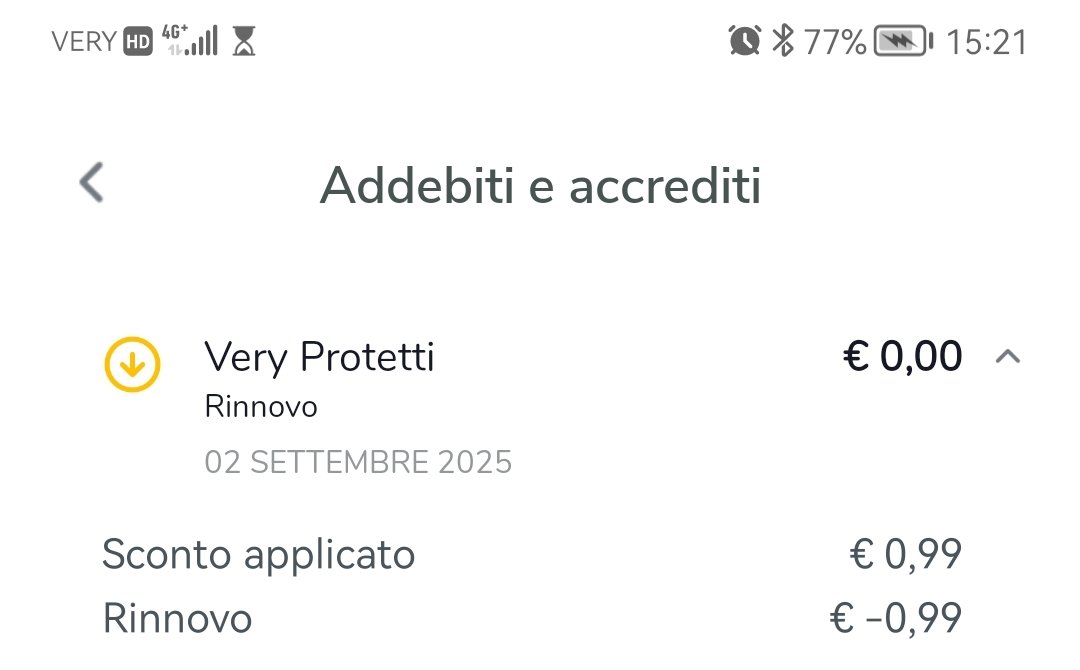Tap the Sconto applicato row label
The image size is (1080, 670).
(258, 554)
